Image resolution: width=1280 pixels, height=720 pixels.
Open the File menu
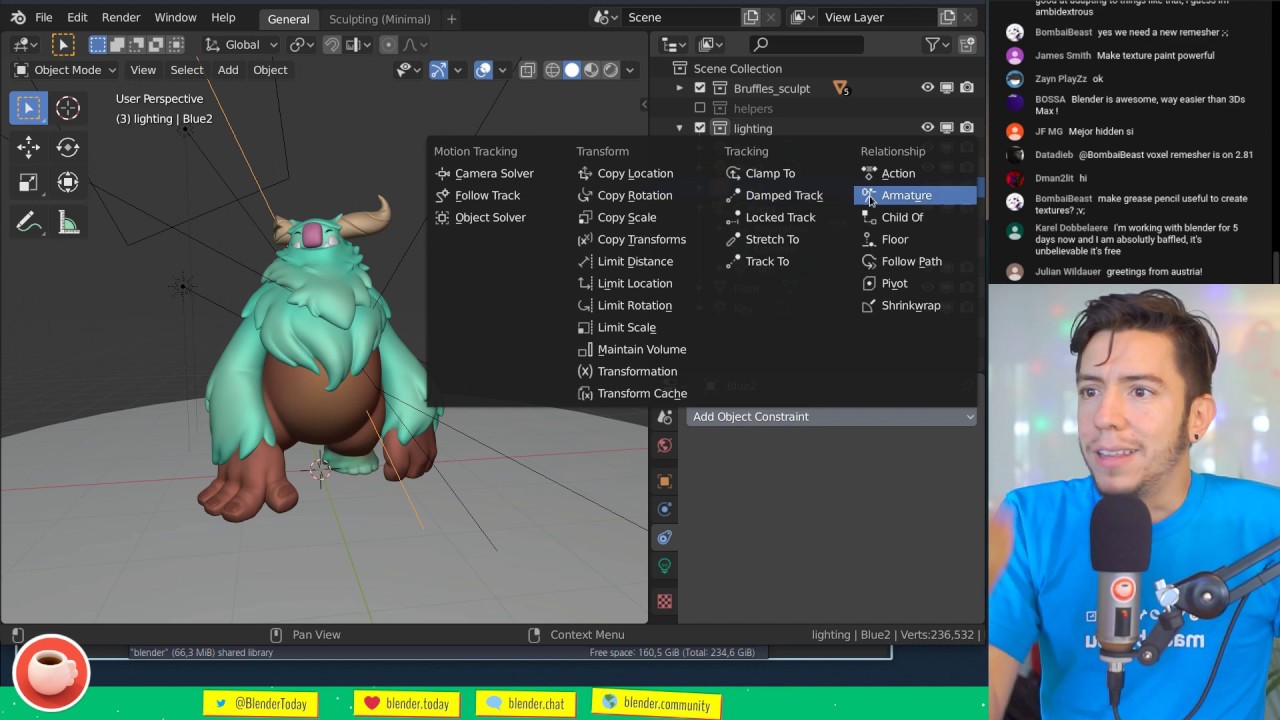pos(44,18)
